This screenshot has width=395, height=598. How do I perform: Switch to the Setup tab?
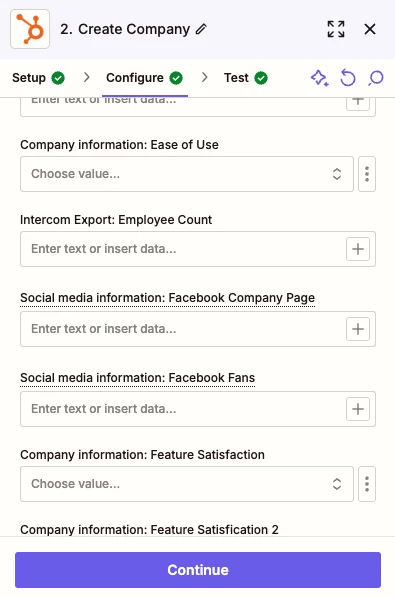(38, 78)
